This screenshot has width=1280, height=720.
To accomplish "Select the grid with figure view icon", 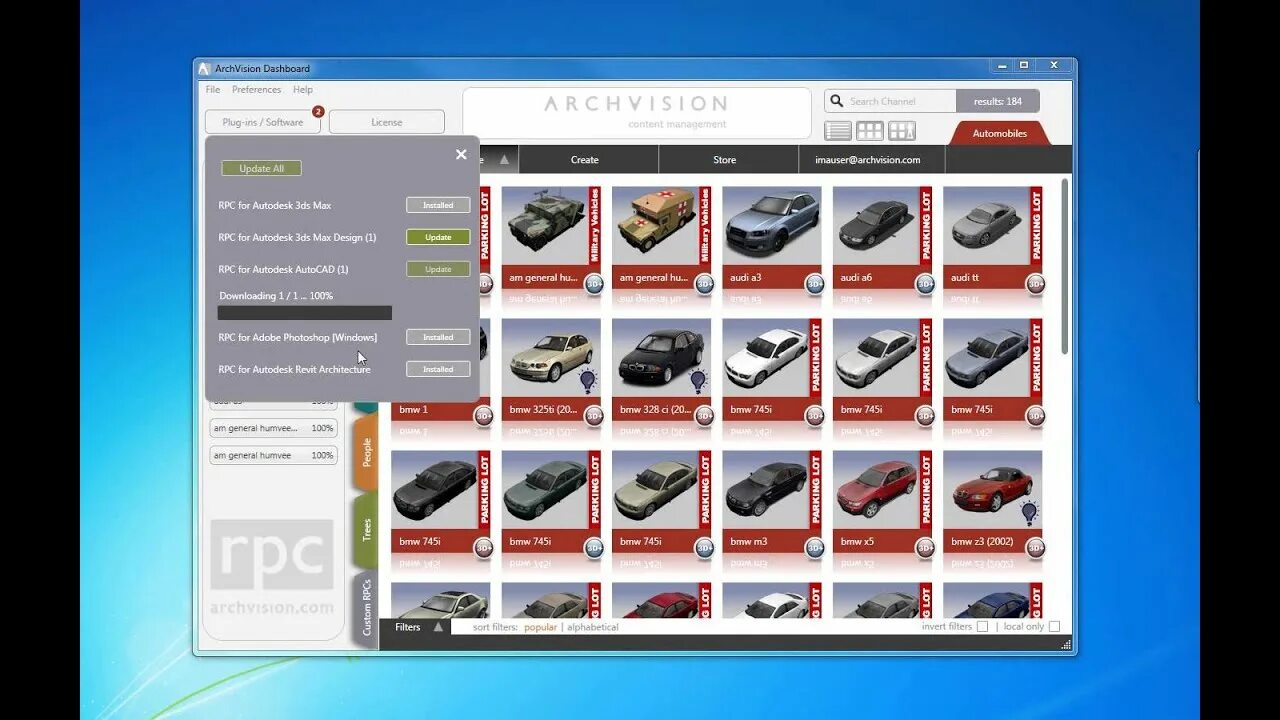I will click(902, 131).
